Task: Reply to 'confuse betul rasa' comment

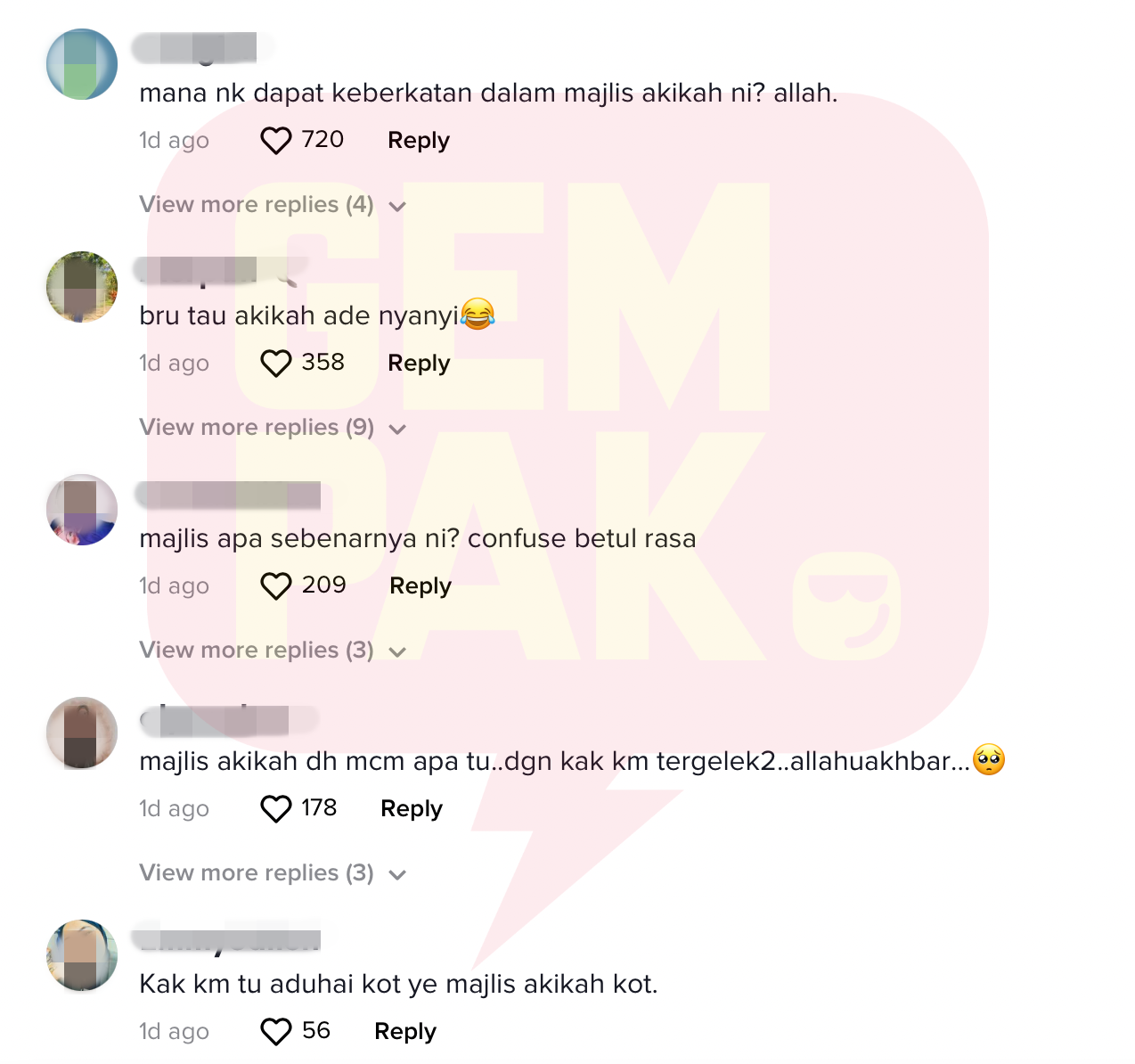Action: pyautogui.click(x=421, y=585)
